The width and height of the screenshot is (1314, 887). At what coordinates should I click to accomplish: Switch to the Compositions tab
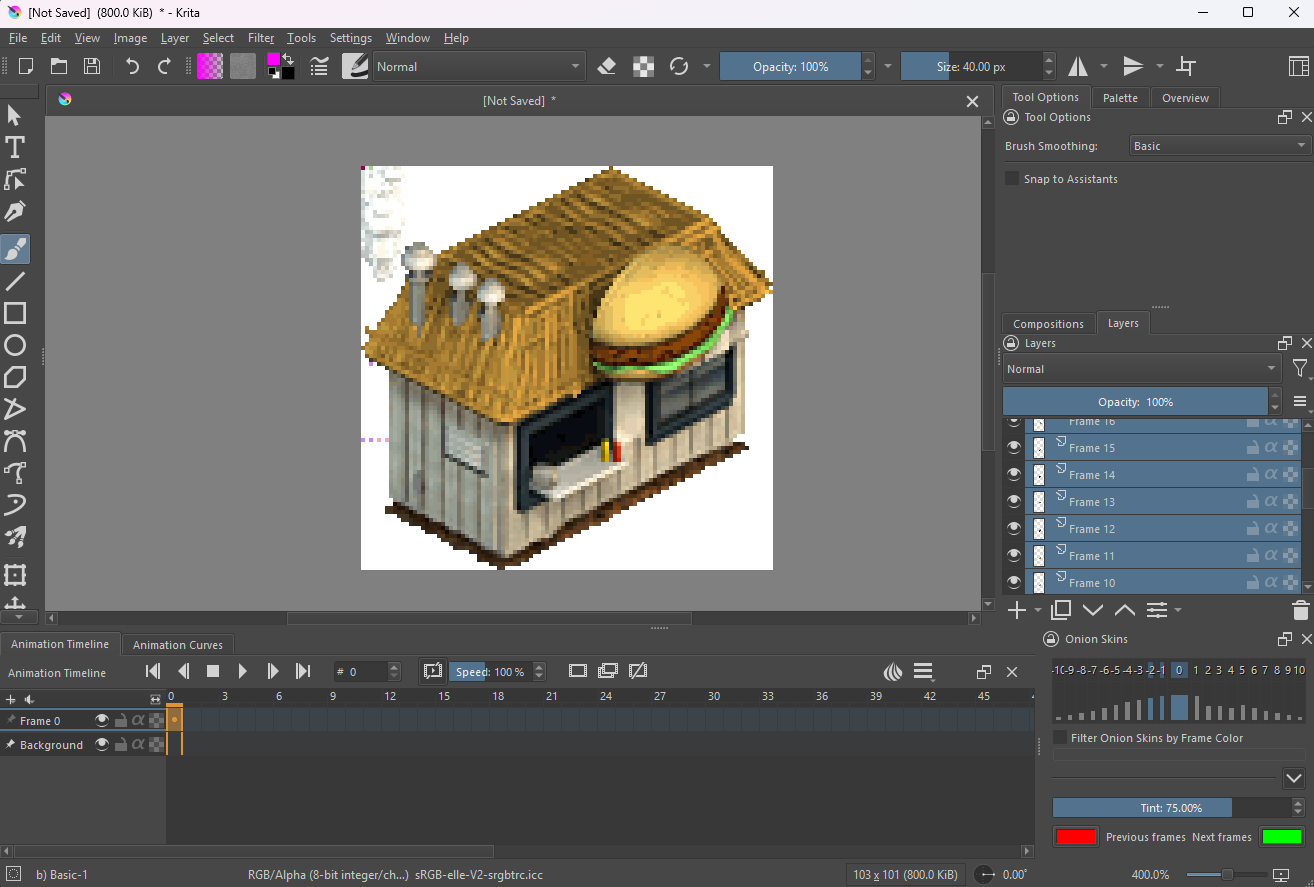point(1048,324)
